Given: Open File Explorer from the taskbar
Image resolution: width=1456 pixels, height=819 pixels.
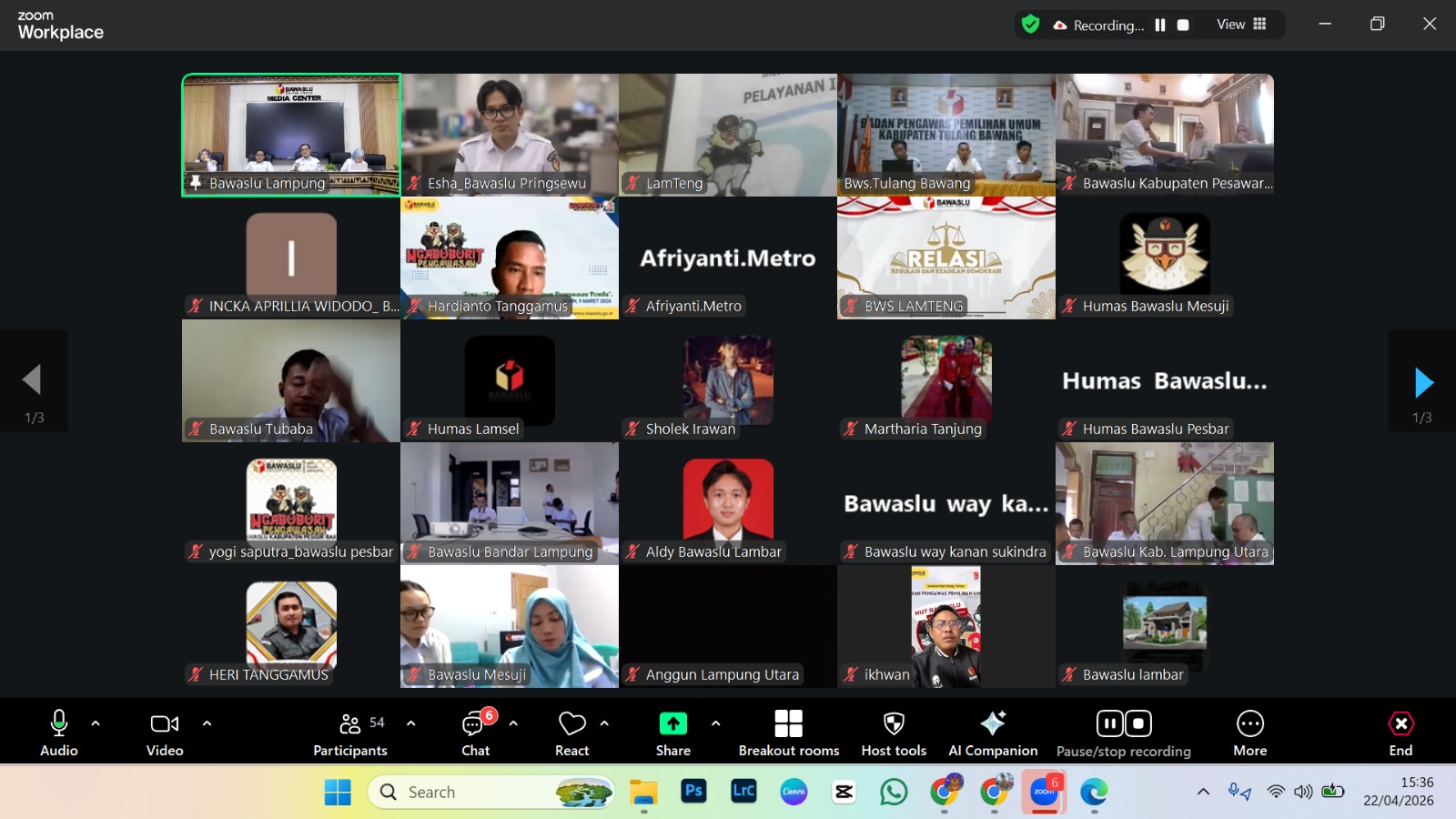Looking at the screenshot, I should [643, 793].
